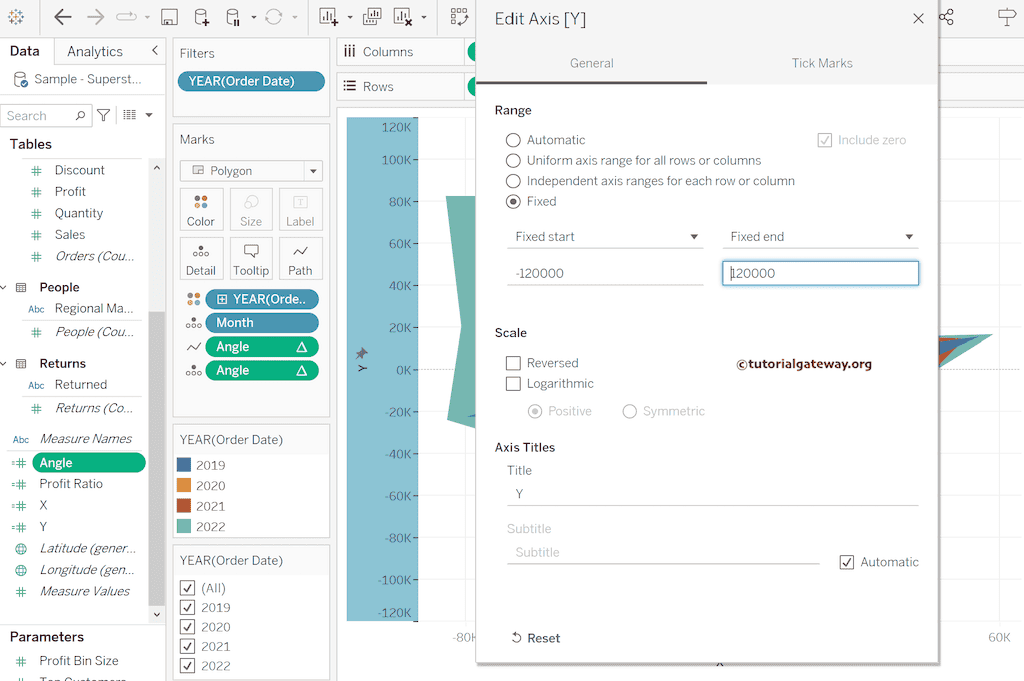Click the Sample - Superstore data source icon

coord(20,80)
